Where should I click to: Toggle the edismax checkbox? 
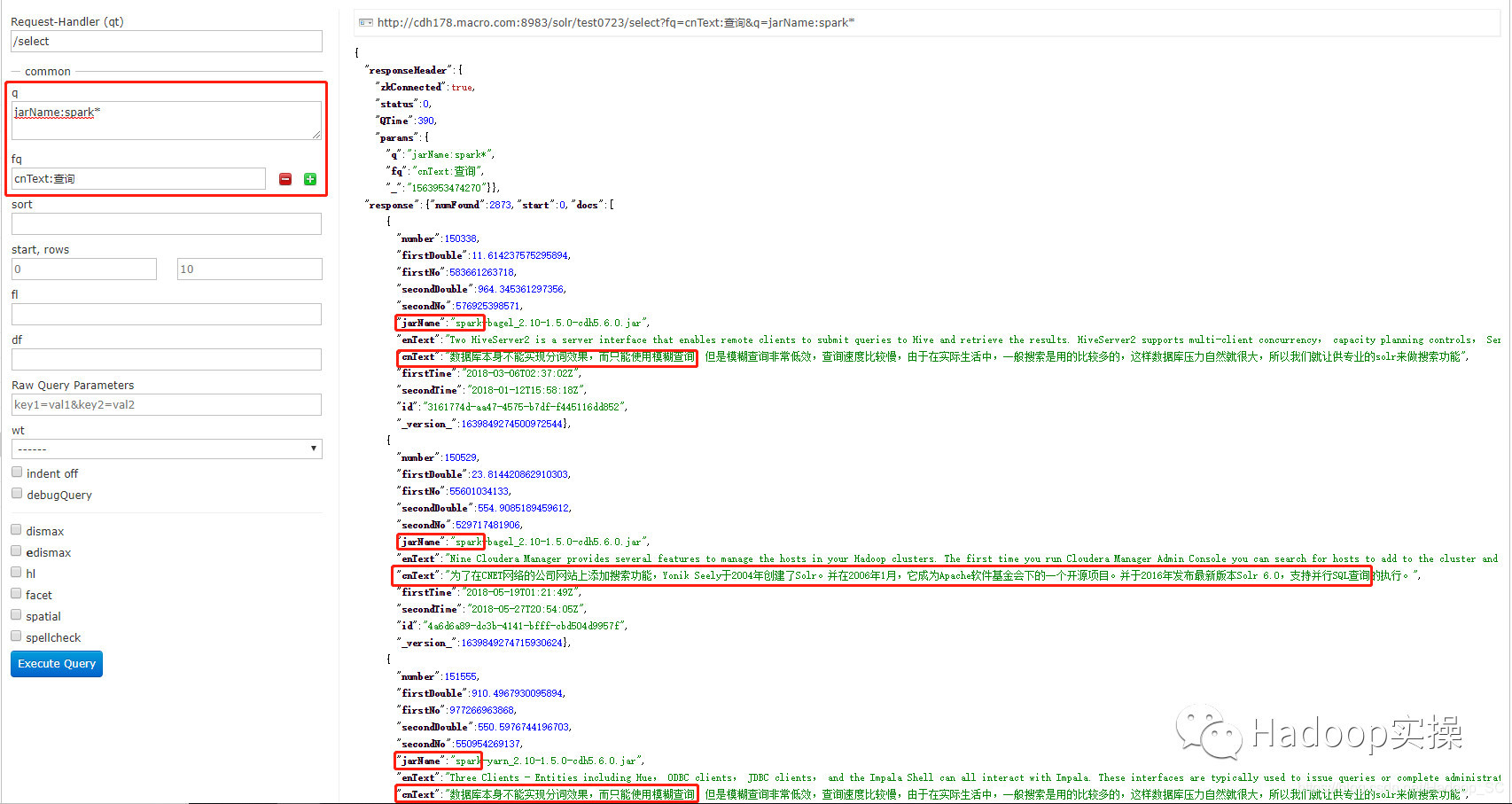click(x=16, y=551)
